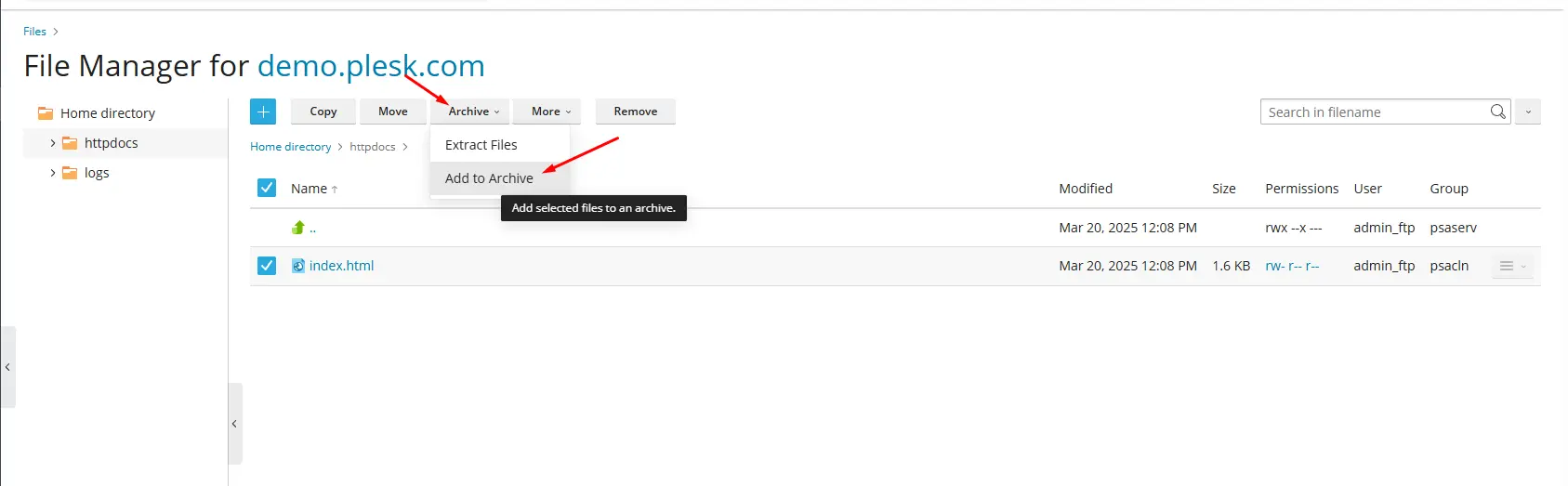Click the green up-directory arrow icon
The image size is (1568, 486).
click(x=298, y=228)
